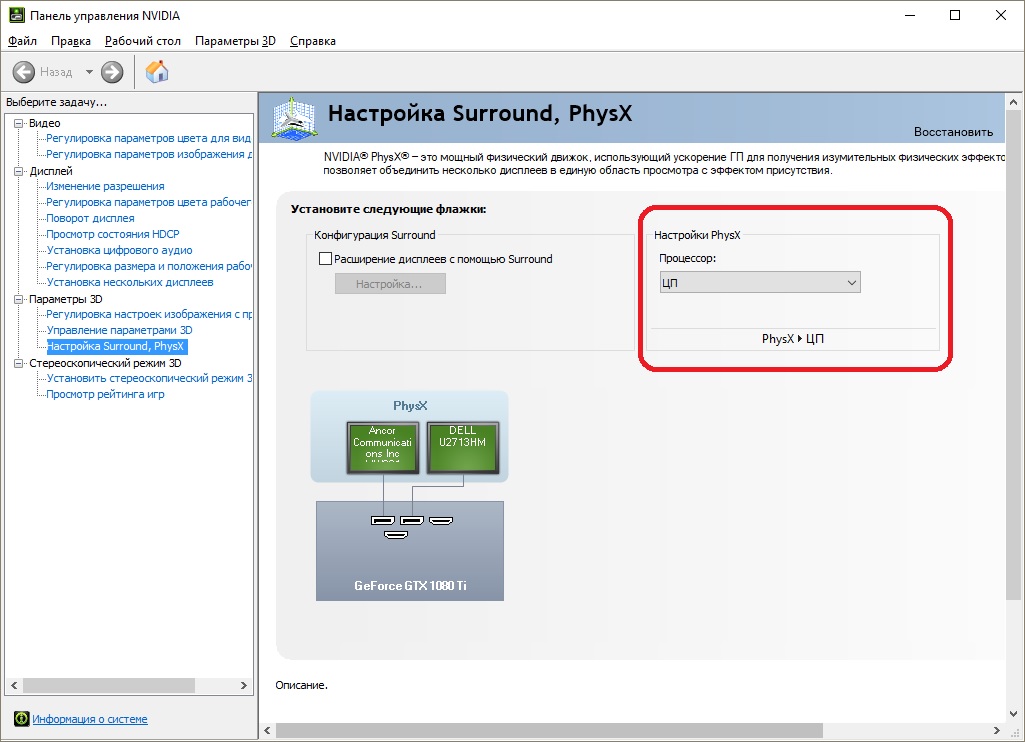
Task: Open the Правка menu
Action: (x=71, y=41)
